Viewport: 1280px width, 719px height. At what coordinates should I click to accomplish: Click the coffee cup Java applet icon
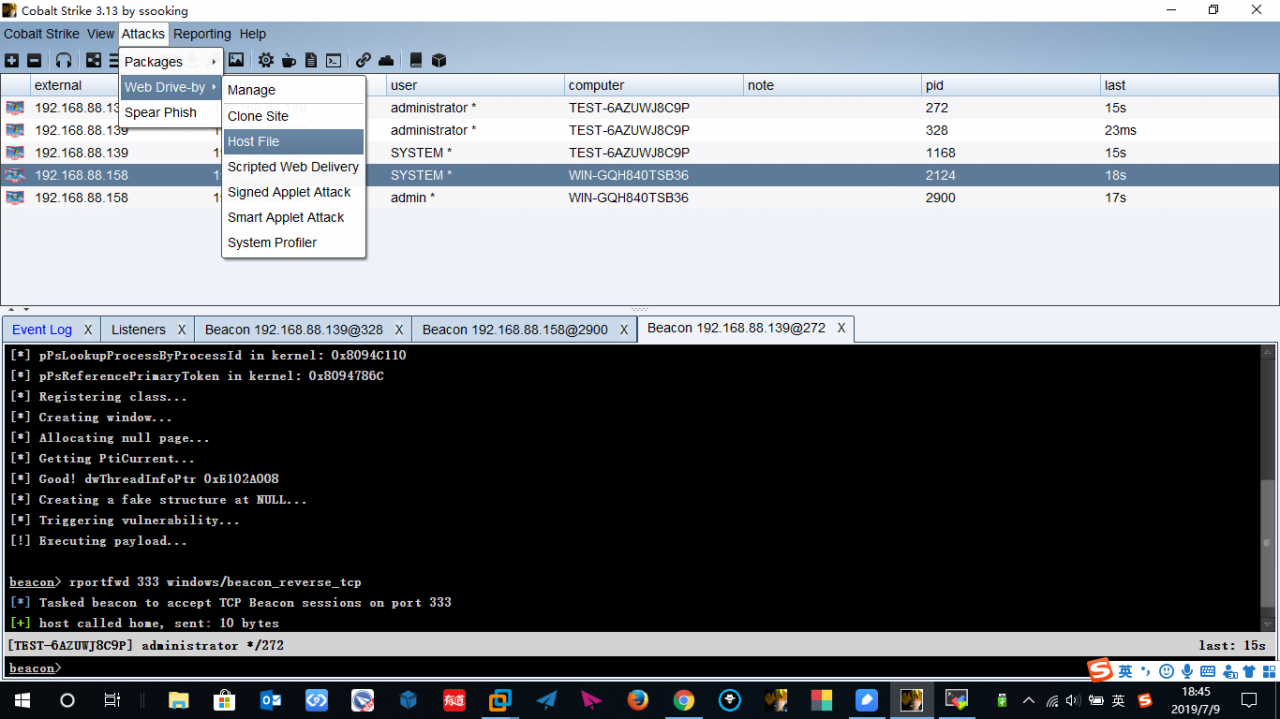pos(289,61)
